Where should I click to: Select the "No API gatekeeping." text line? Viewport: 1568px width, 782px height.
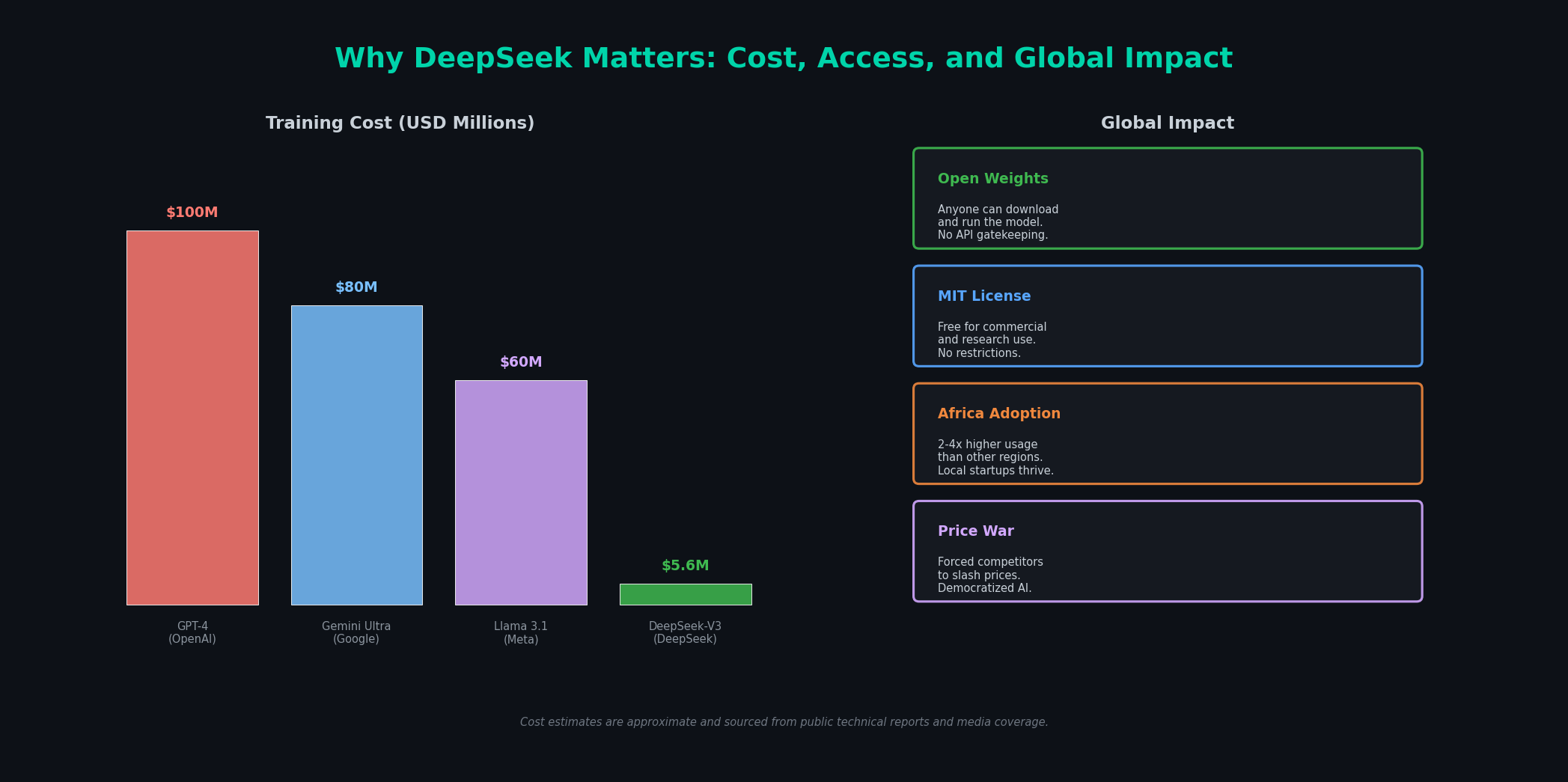click(x=993, y=235)
